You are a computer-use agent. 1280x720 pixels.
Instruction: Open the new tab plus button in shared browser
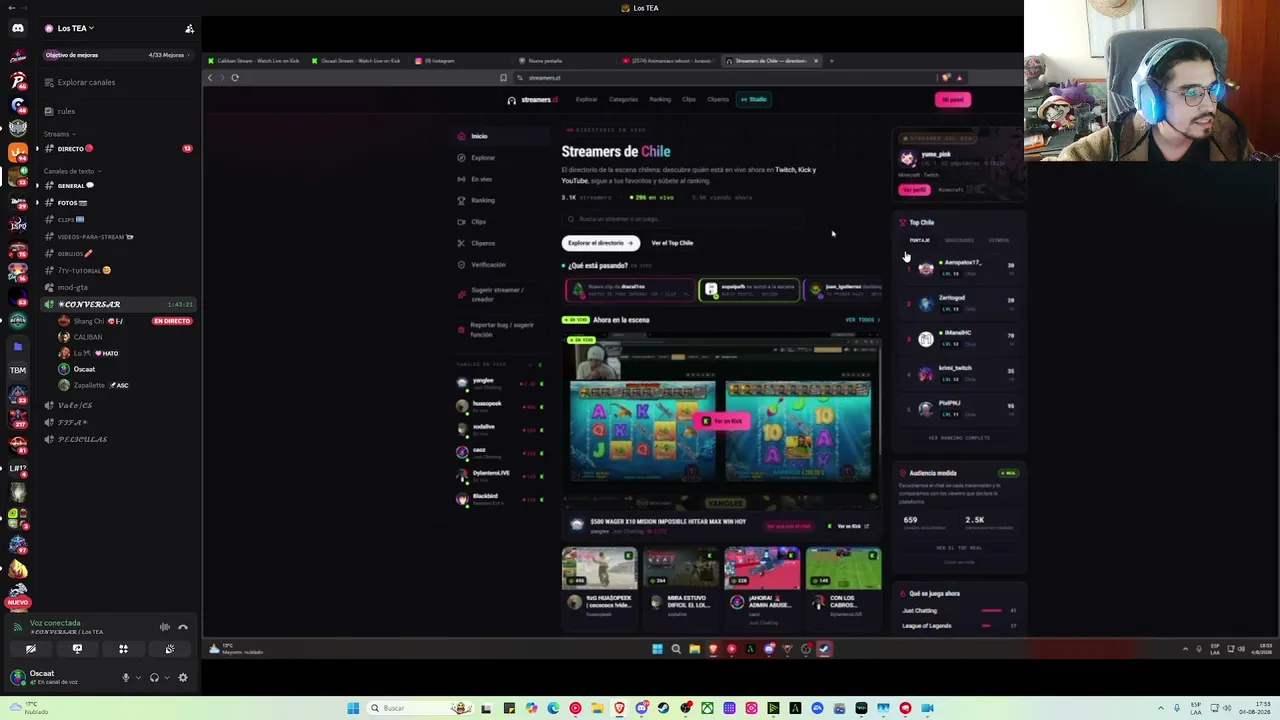tap(831, 61)
